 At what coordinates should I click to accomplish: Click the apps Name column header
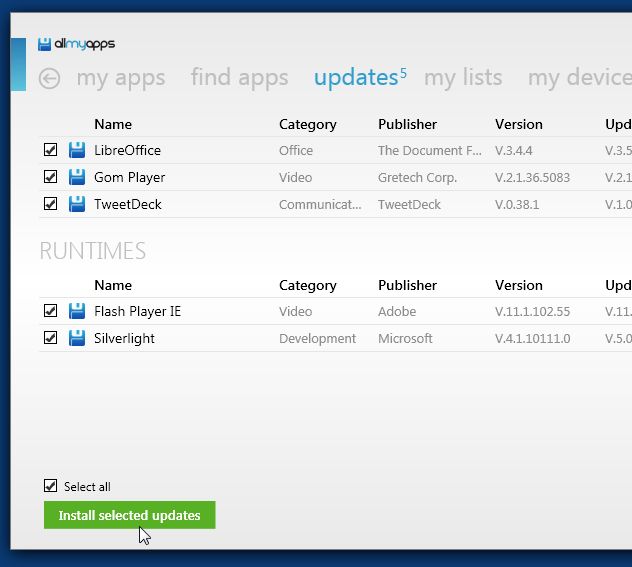click(x=113, y=125)
